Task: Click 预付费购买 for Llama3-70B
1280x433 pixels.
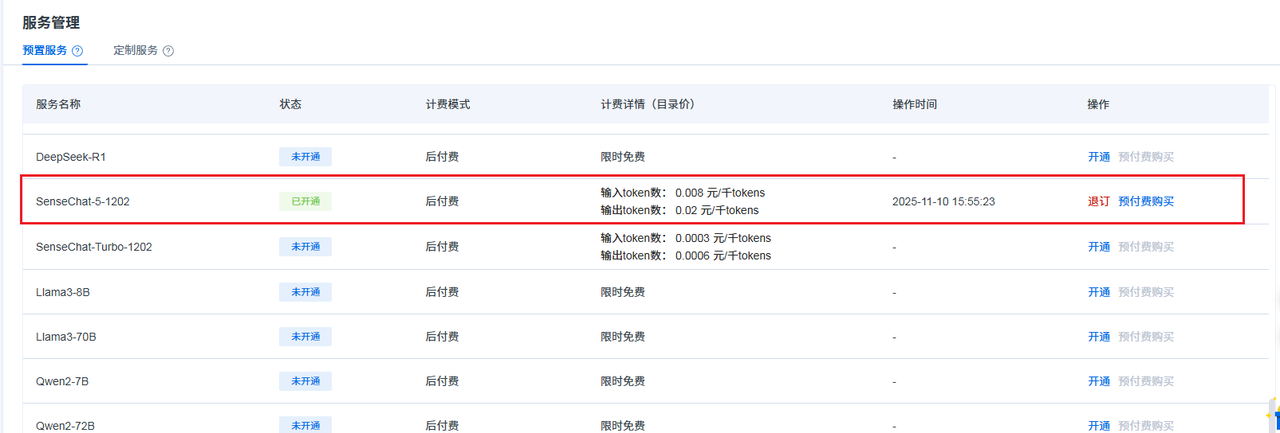Action: (x=1146, y=337)
